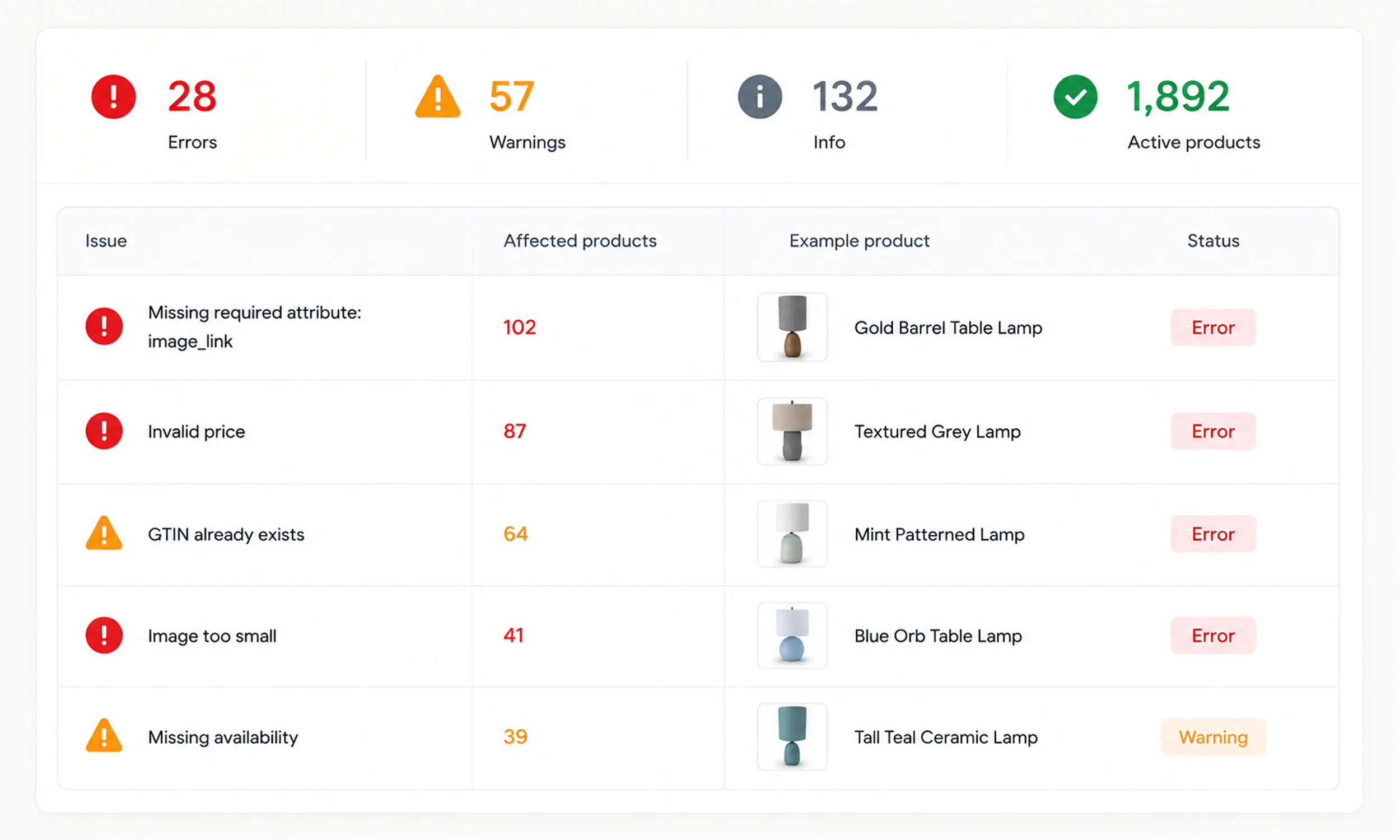Click the Info label under 132
1400x840 pixels.
click(x=829, y=142)
